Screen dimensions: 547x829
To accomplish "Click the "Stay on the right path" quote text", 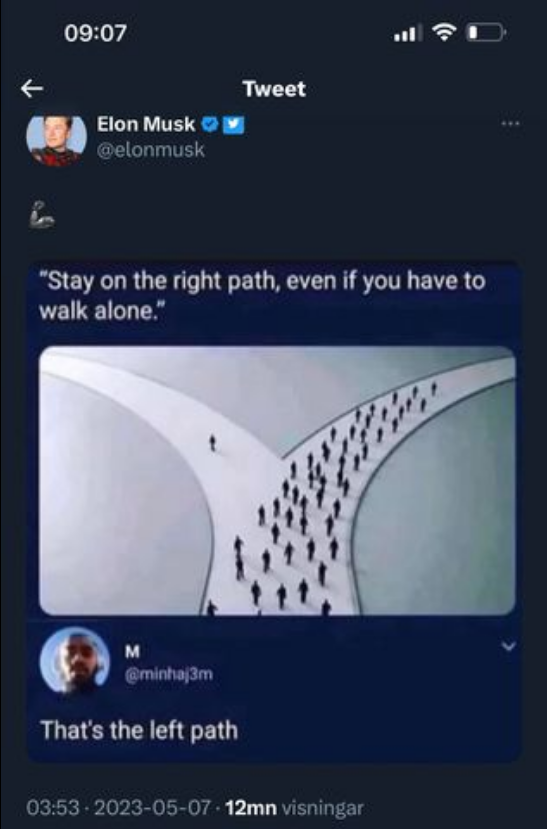I will [262, 295].
